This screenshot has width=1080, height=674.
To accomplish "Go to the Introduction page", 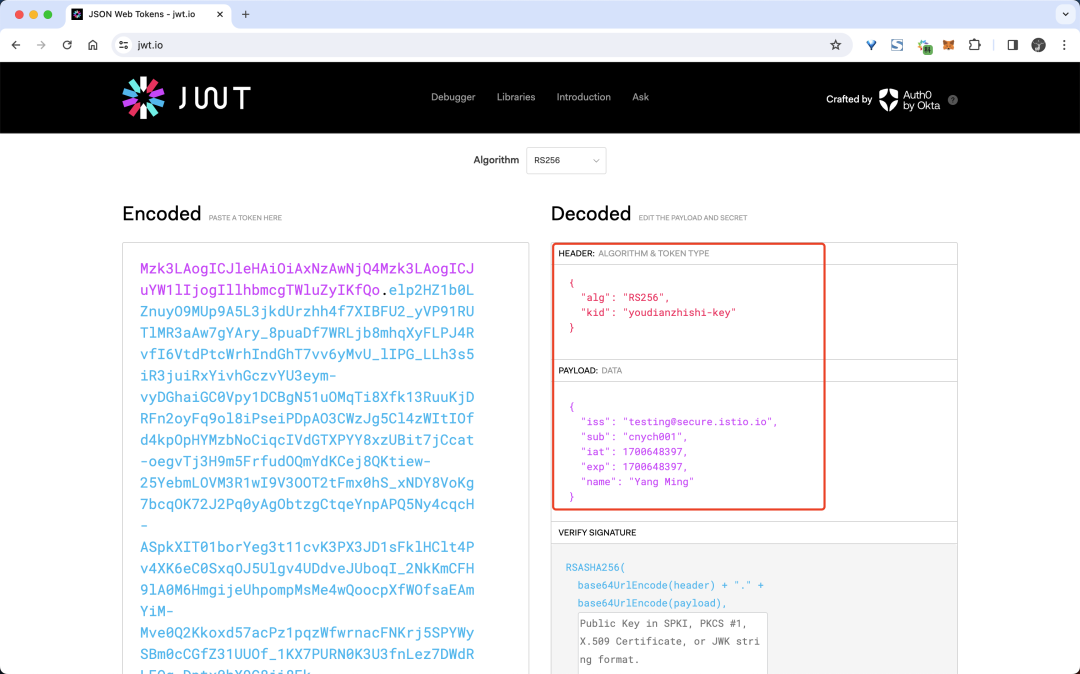I will click(x=583, y=97).
